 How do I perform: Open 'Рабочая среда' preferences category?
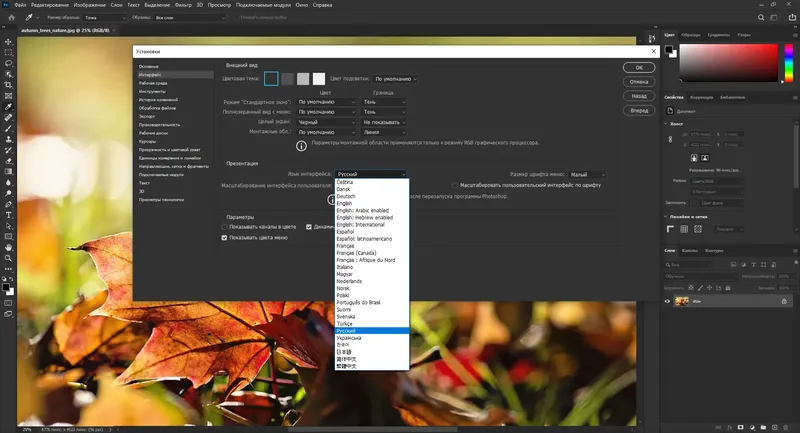coord(153,83)
